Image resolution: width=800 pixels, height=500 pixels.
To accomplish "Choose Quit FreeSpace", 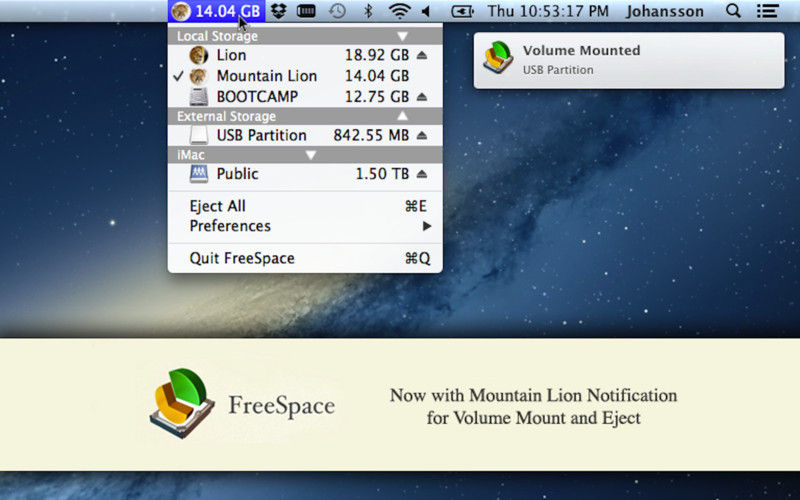I will click(305, 258).
